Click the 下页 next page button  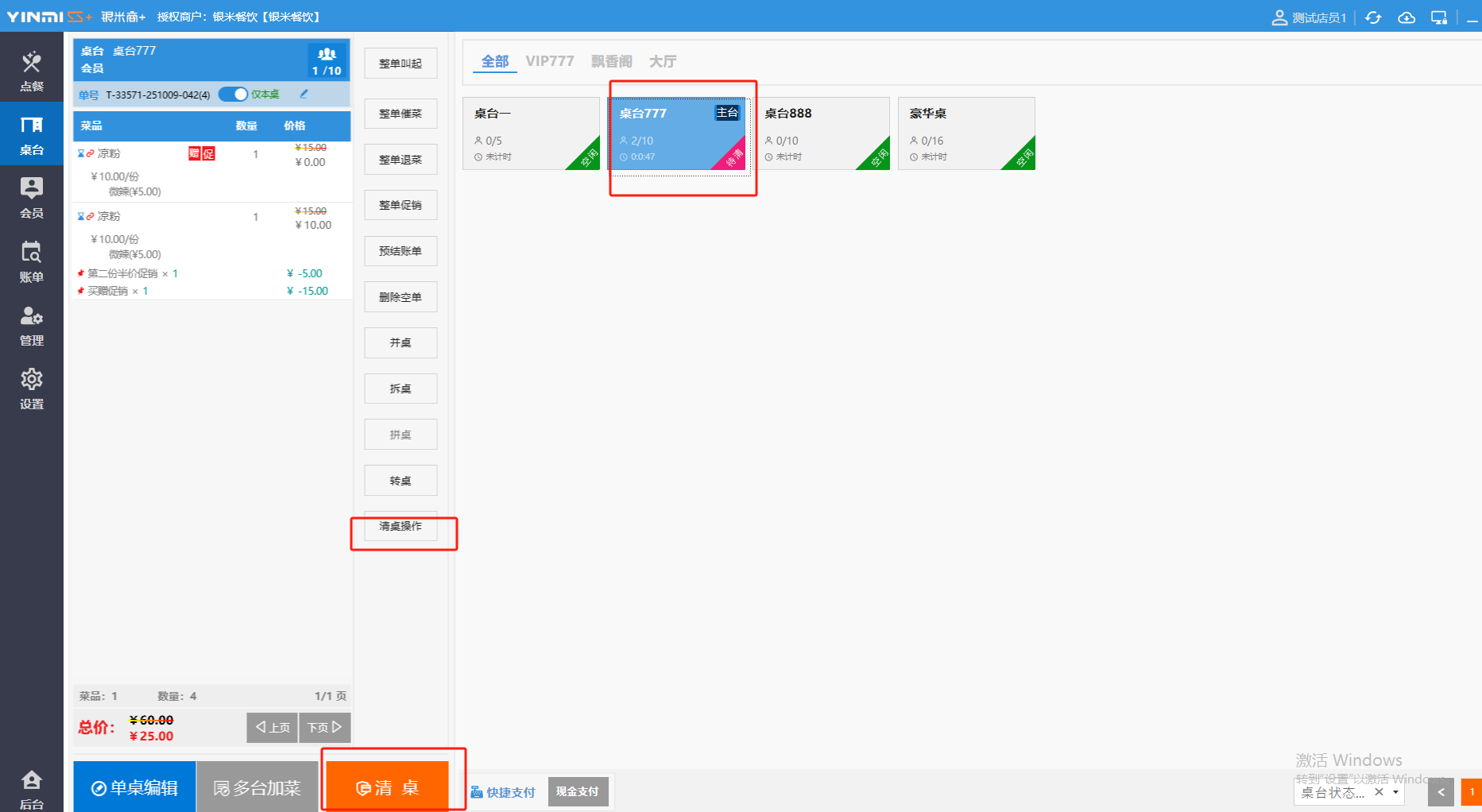point(324,727)
